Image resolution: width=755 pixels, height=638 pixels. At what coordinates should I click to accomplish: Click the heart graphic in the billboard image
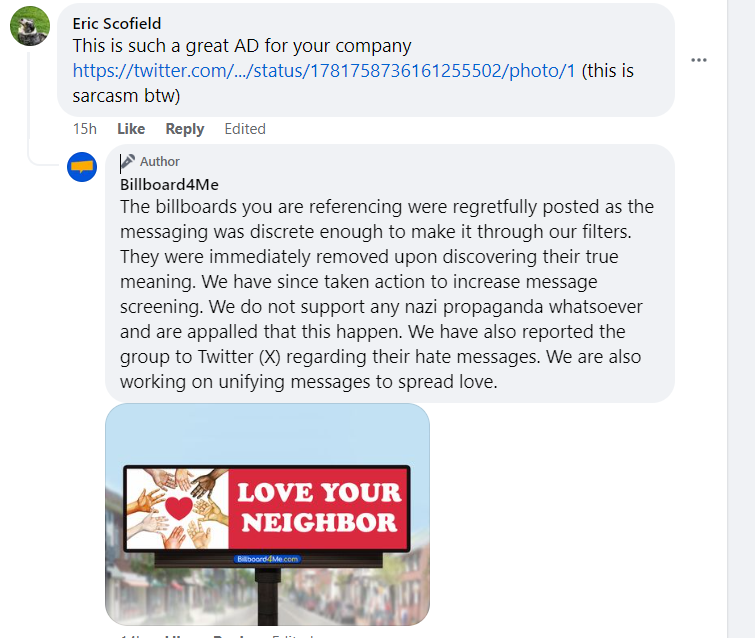click(x=178, y=508)
